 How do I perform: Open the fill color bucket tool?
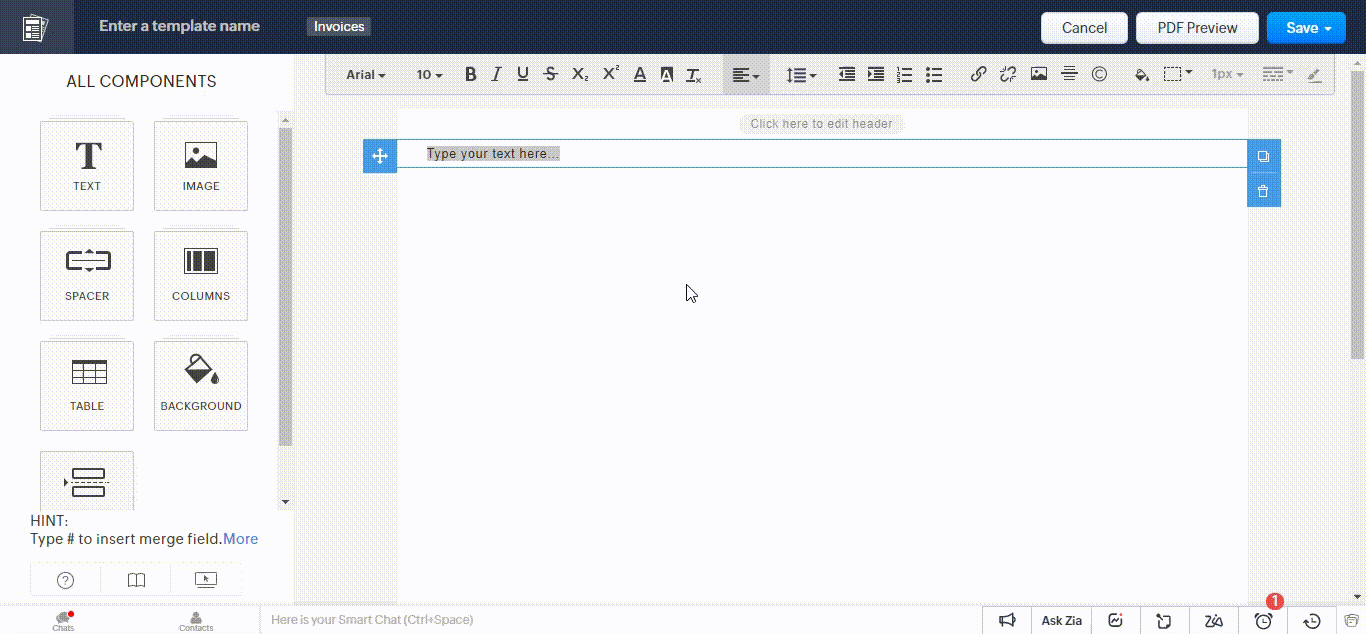point(1142,74)
